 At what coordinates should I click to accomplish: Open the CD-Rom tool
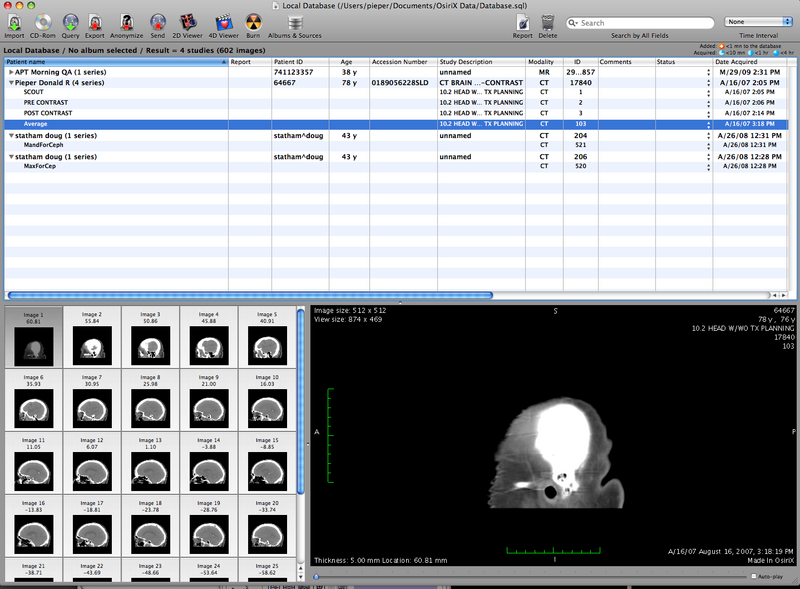coord(43,22)
